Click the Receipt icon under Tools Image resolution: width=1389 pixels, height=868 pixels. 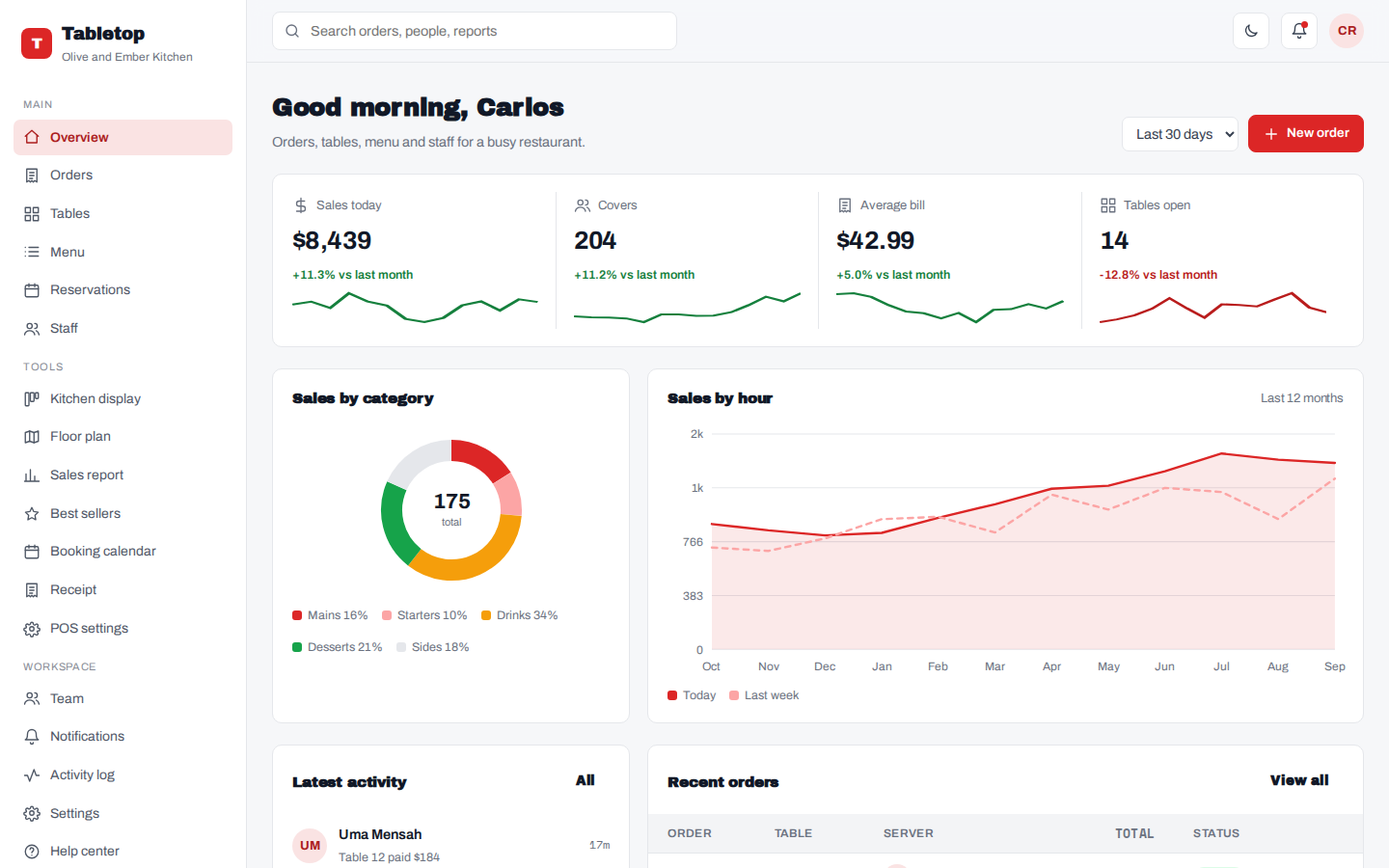tap(32, 590)
